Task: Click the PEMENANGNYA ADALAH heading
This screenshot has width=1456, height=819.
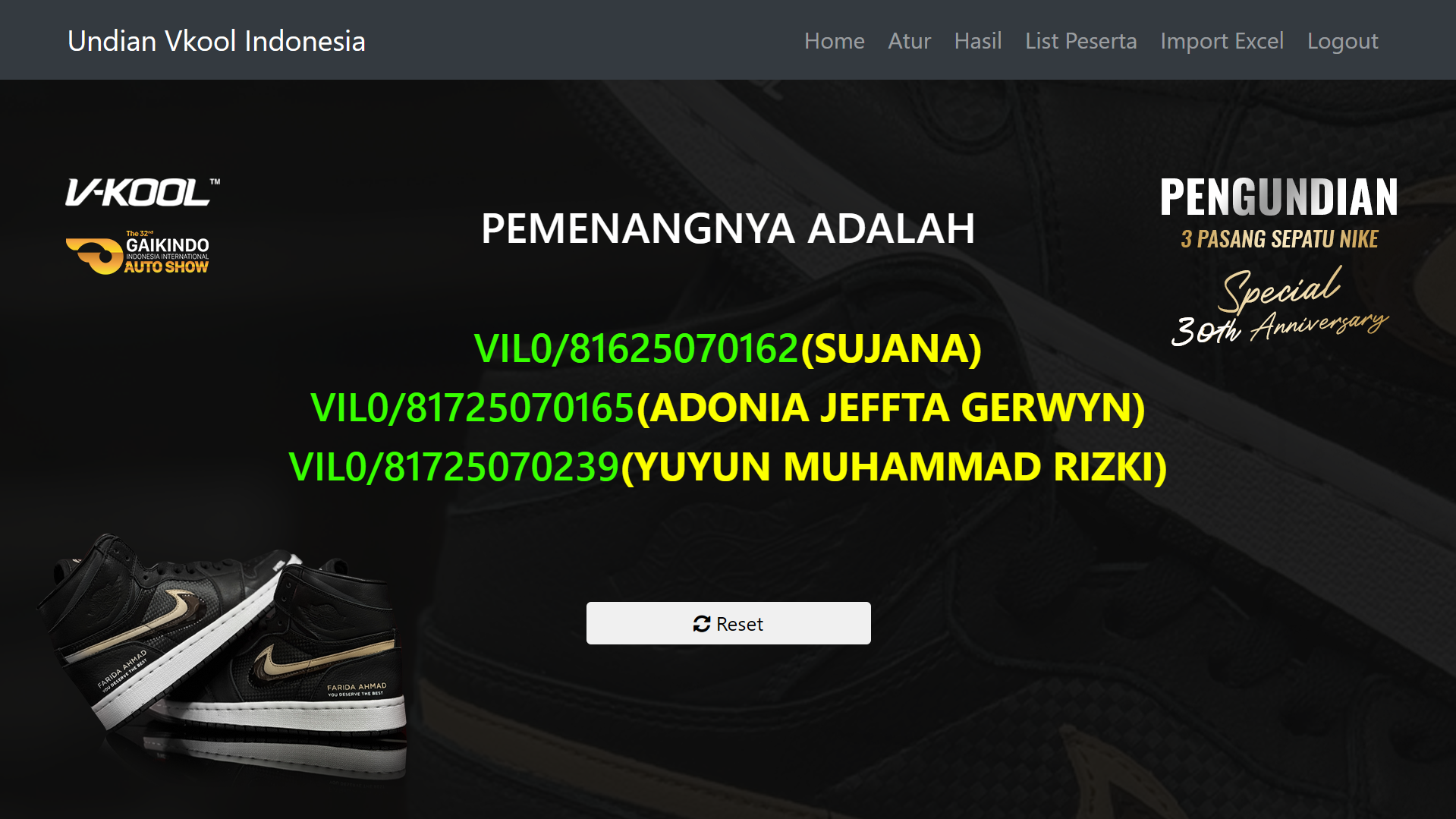Action: pyautogui.click(x=728, y=228)
